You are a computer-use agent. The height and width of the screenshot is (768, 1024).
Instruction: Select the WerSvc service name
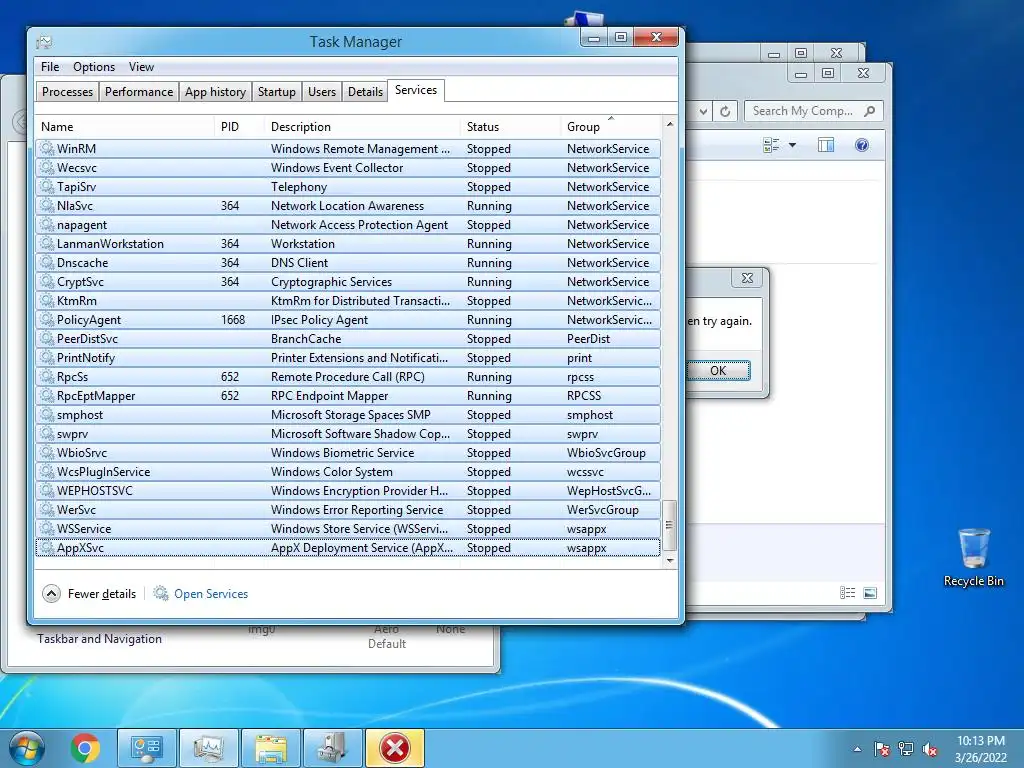click(76, 509)
